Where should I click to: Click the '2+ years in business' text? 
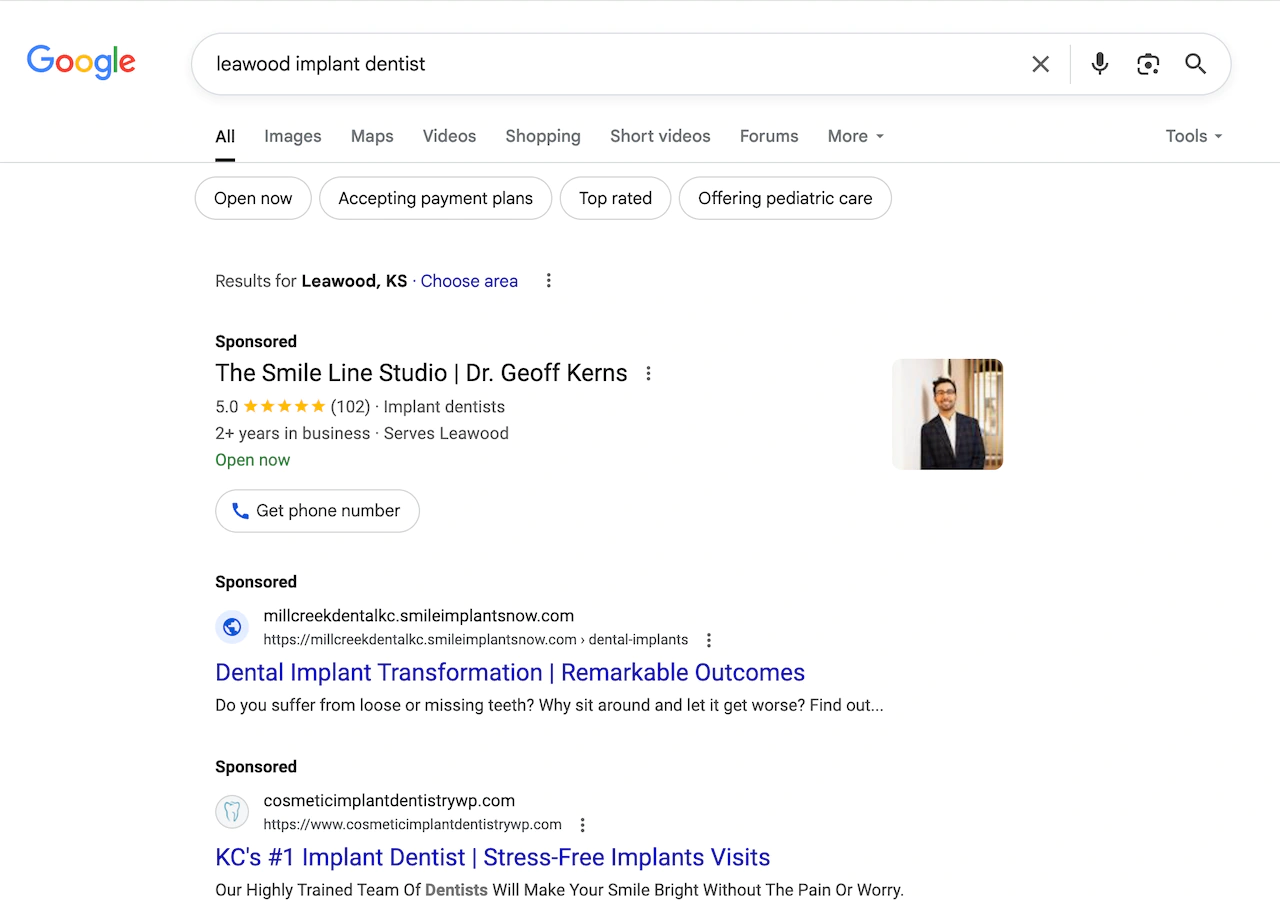point(293,433)
